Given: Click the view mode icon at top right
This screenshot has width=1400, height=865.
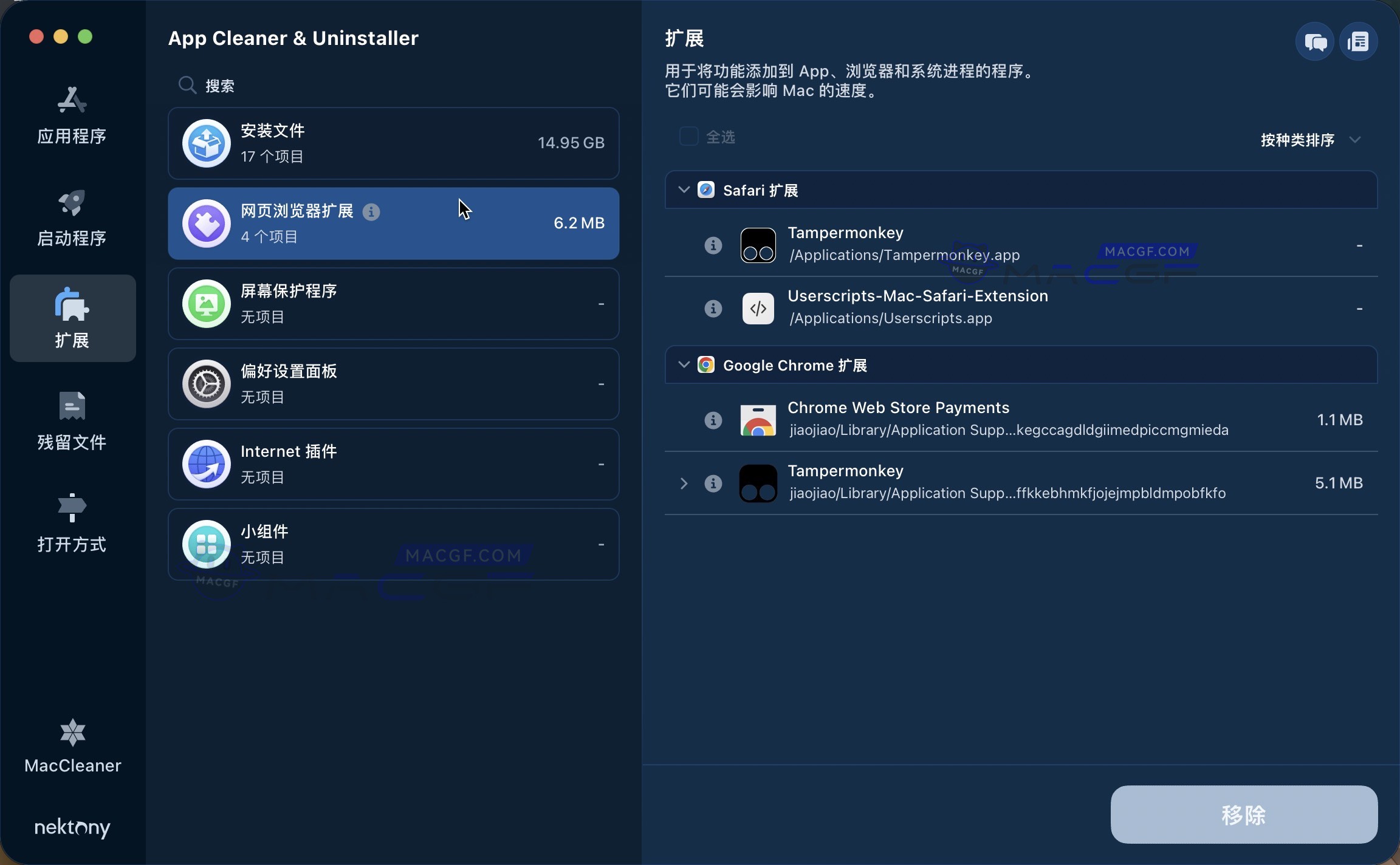Looking at the screenshot, I should pyautogui.click(x=1359, y=41).
